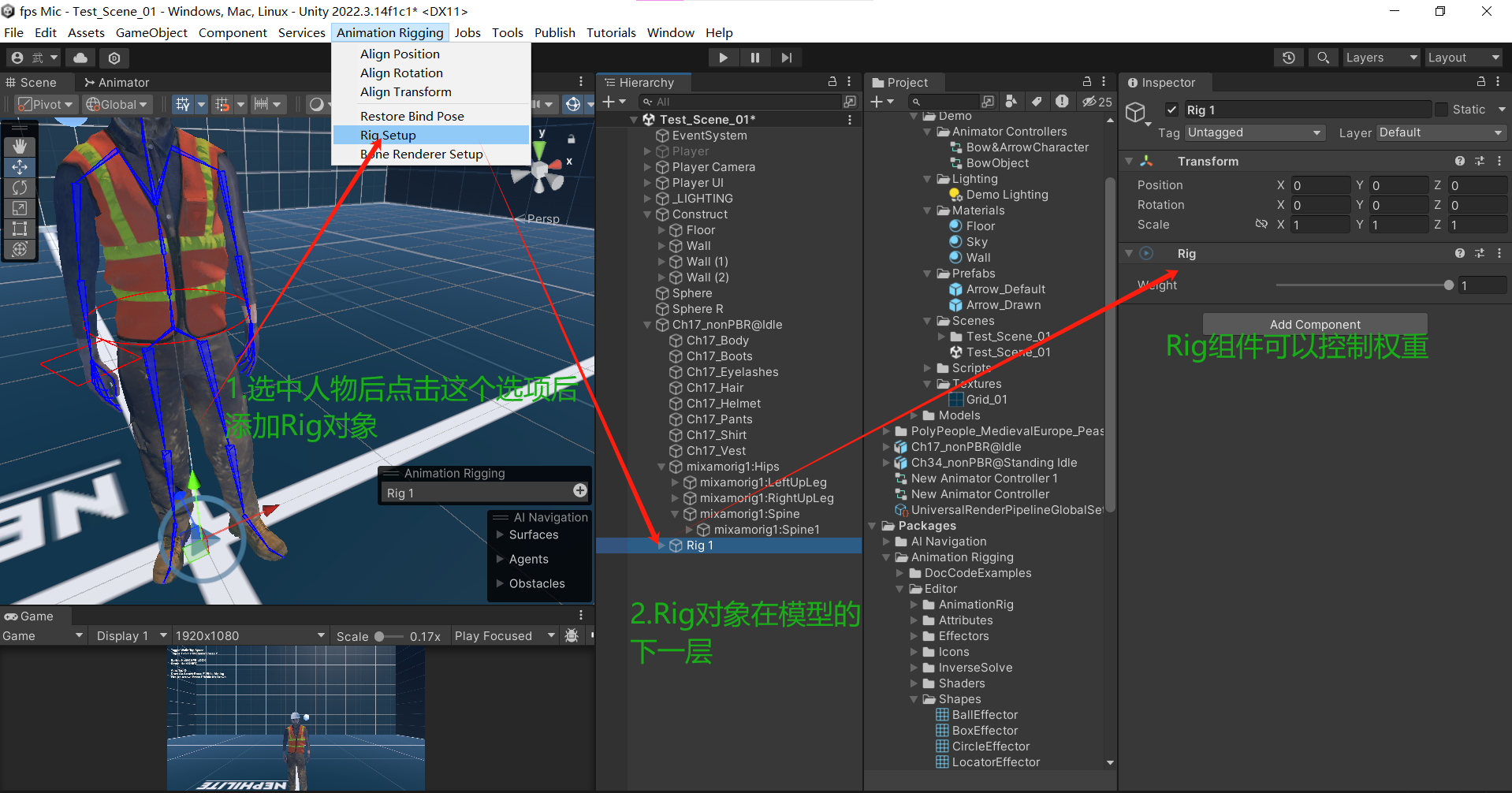Select the Hand (View) tool
The image size is (1512, 793).
[20, 147]
